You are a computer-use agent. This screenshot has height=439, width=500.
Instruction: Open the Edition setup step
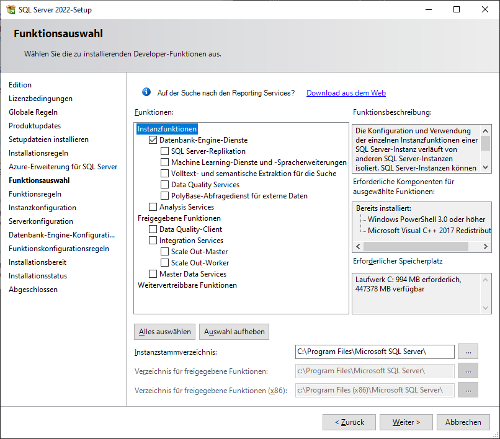(20, 85)
